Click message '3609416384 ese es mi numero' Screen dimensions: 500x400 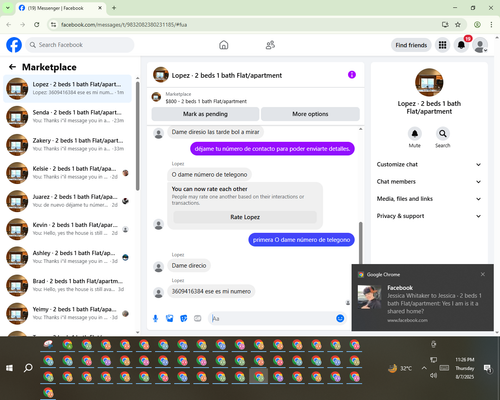(x=211, y=291)
